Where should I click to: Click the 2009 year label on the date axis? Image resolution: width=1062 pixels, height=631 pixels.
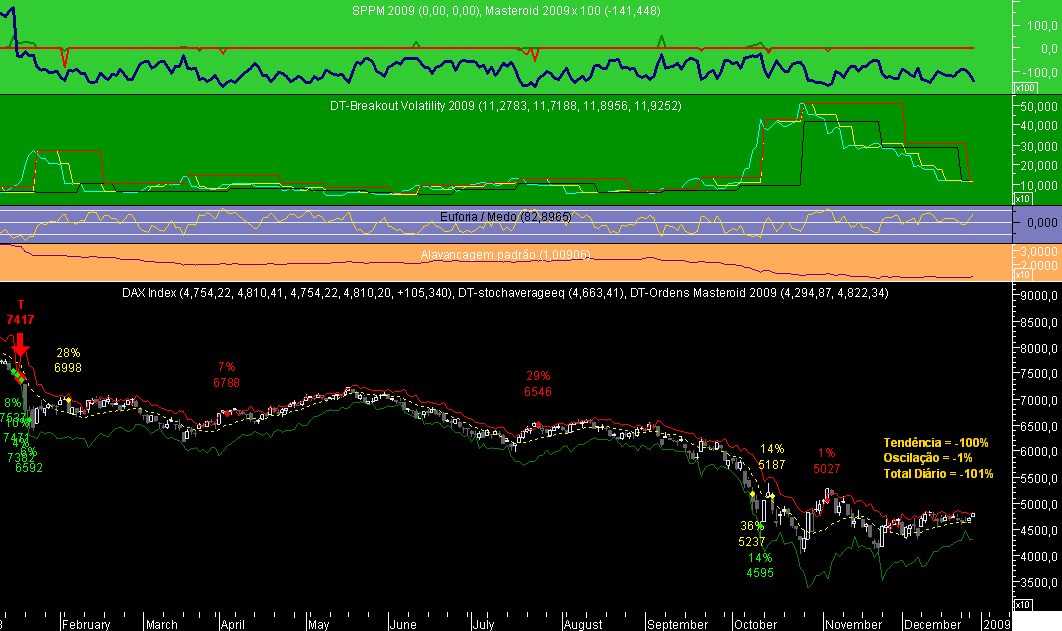click(x=996, y=624)
